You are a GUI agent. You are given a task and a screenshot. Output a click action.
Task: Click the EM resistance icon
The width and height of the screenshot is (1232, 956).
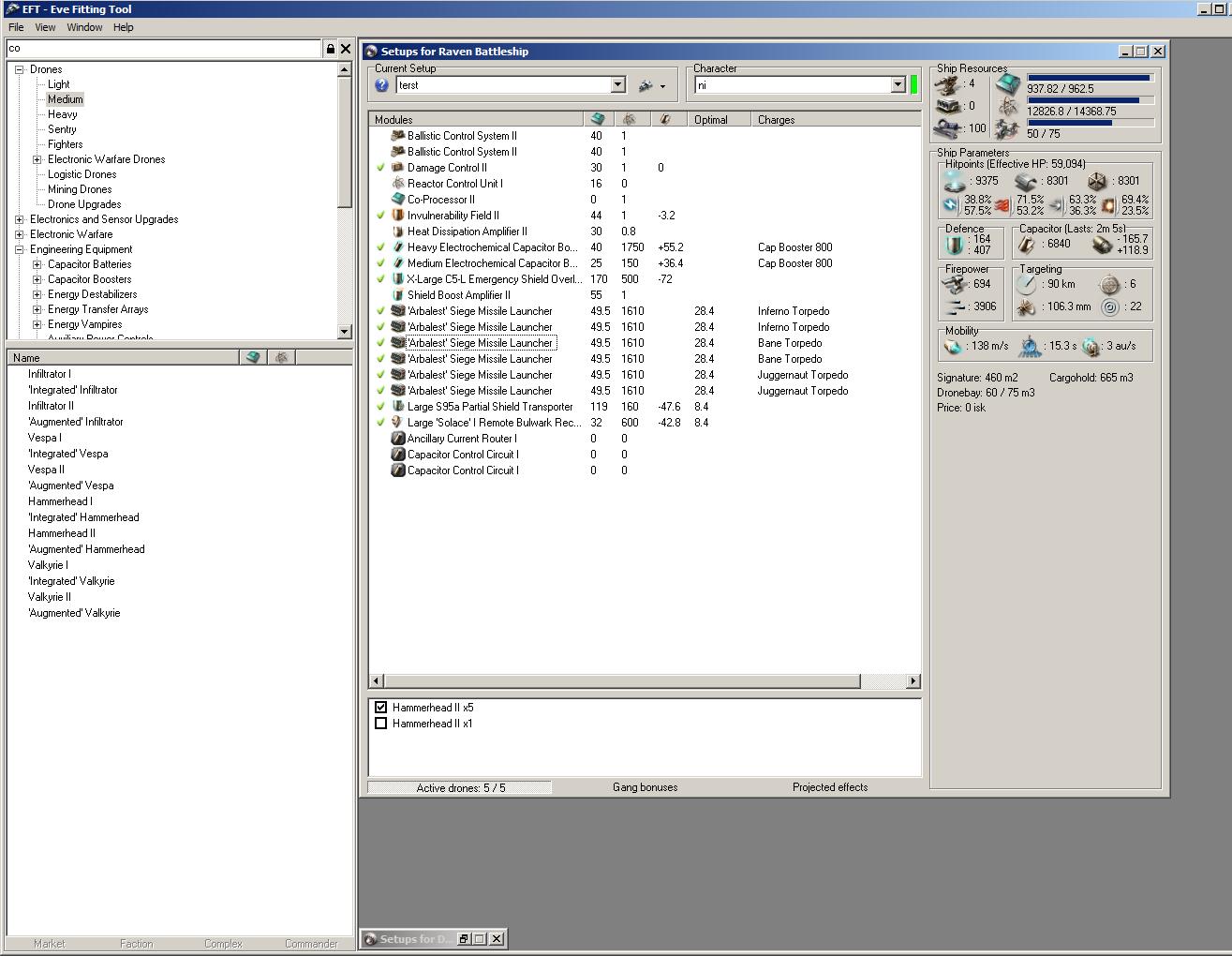pyautogui.click(x=951, y=204)
